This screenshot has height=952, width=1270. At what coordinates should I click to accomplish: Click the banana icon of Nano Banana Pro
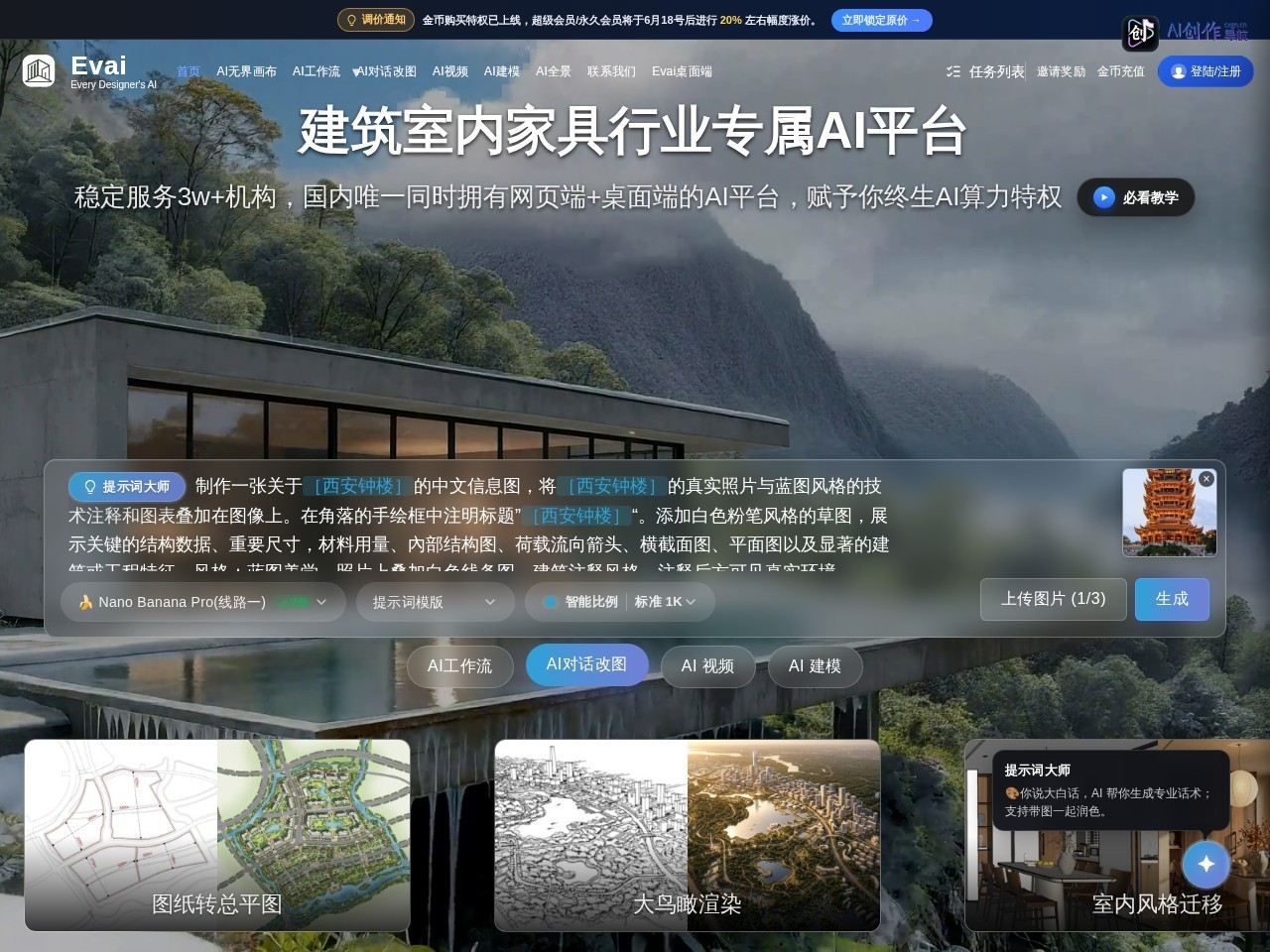point(85,602)
